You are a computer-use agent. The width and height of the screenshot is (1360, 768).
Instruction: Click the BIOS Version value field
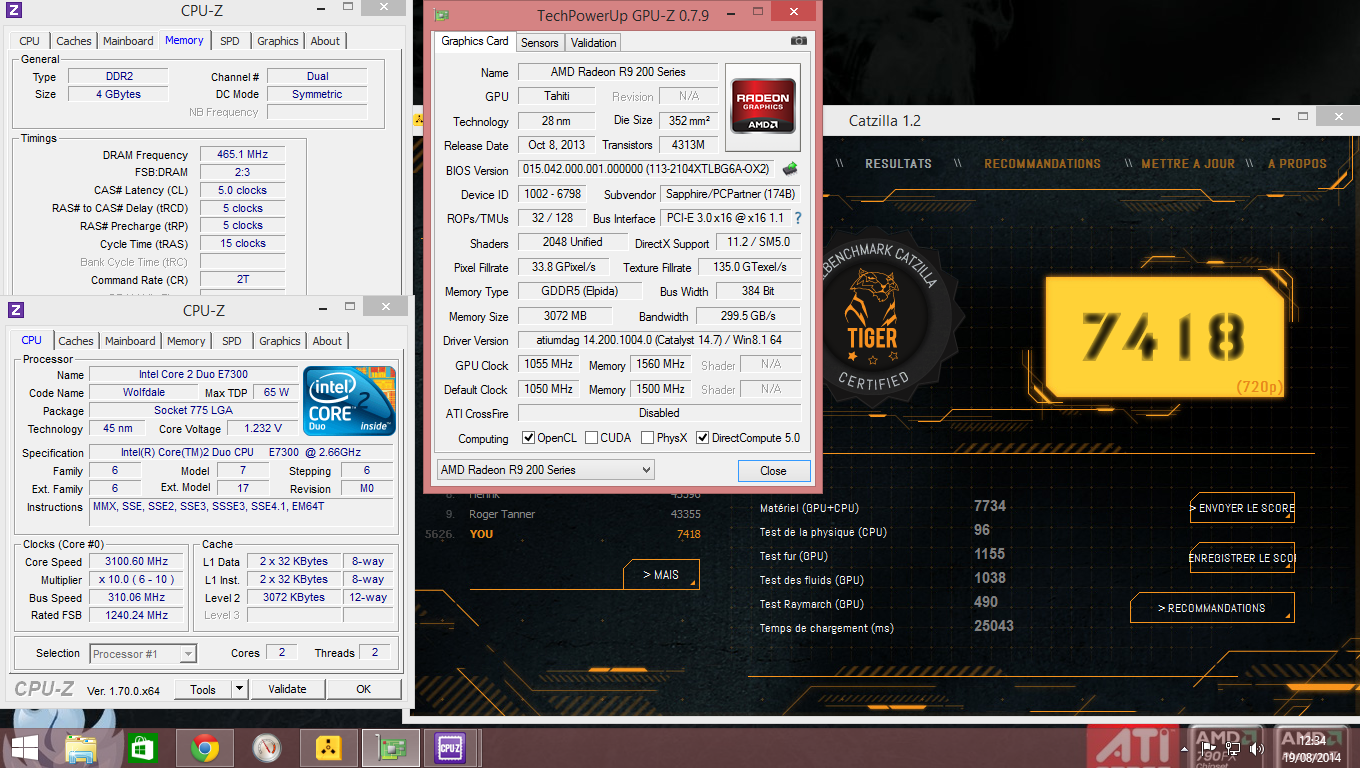pyautogui.click(x=647, y=170)
